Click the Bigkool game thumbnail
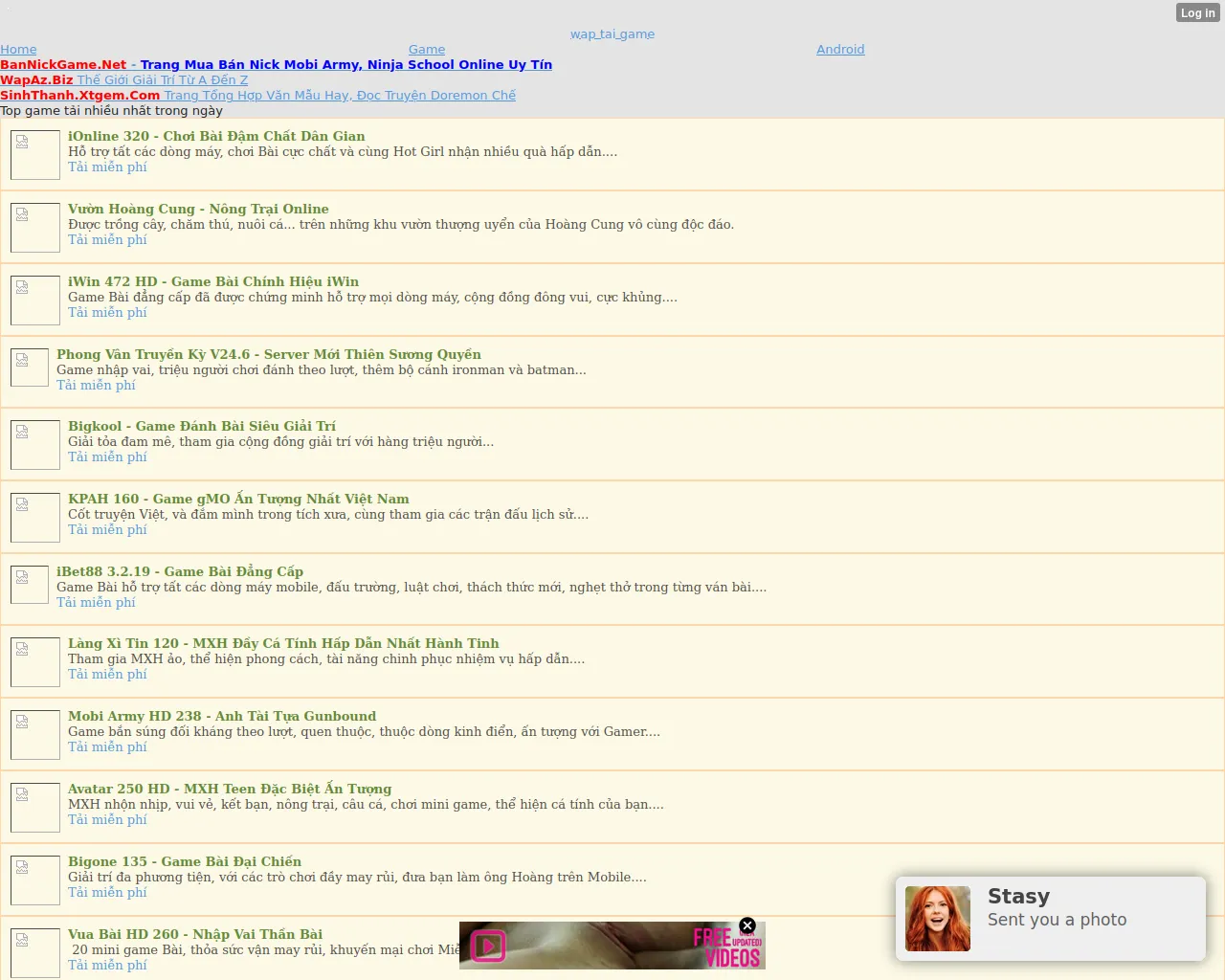 (35, 445)
